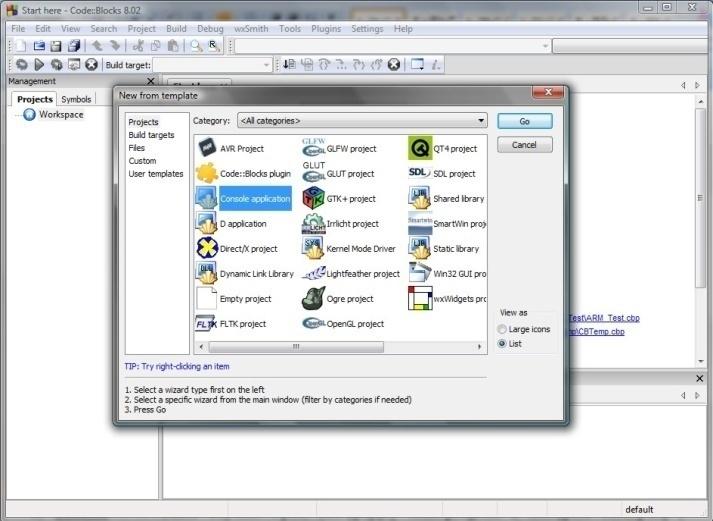Select Files wizard type

136,148
